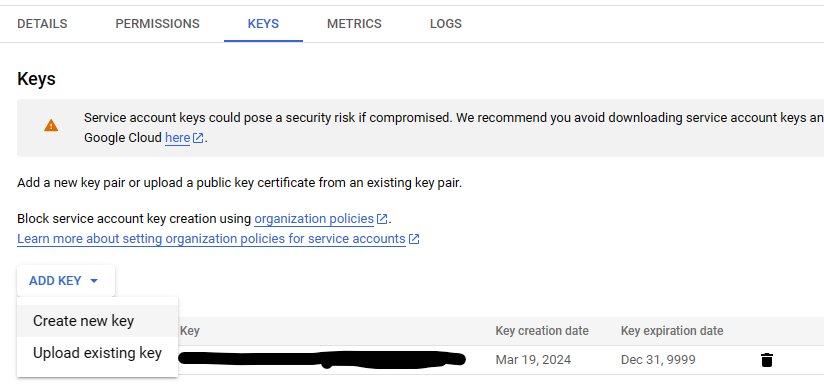The height and width of the screenshot is (392, 824).
Task: Select the KEYS tab
Action: [263, 24]
